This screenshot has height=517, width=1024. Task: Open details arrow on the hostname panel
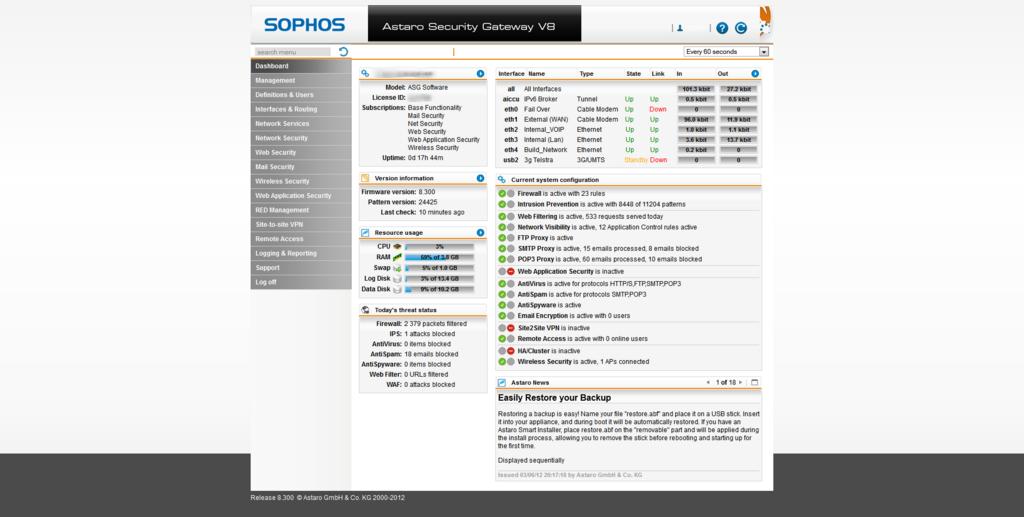[480, 74]
